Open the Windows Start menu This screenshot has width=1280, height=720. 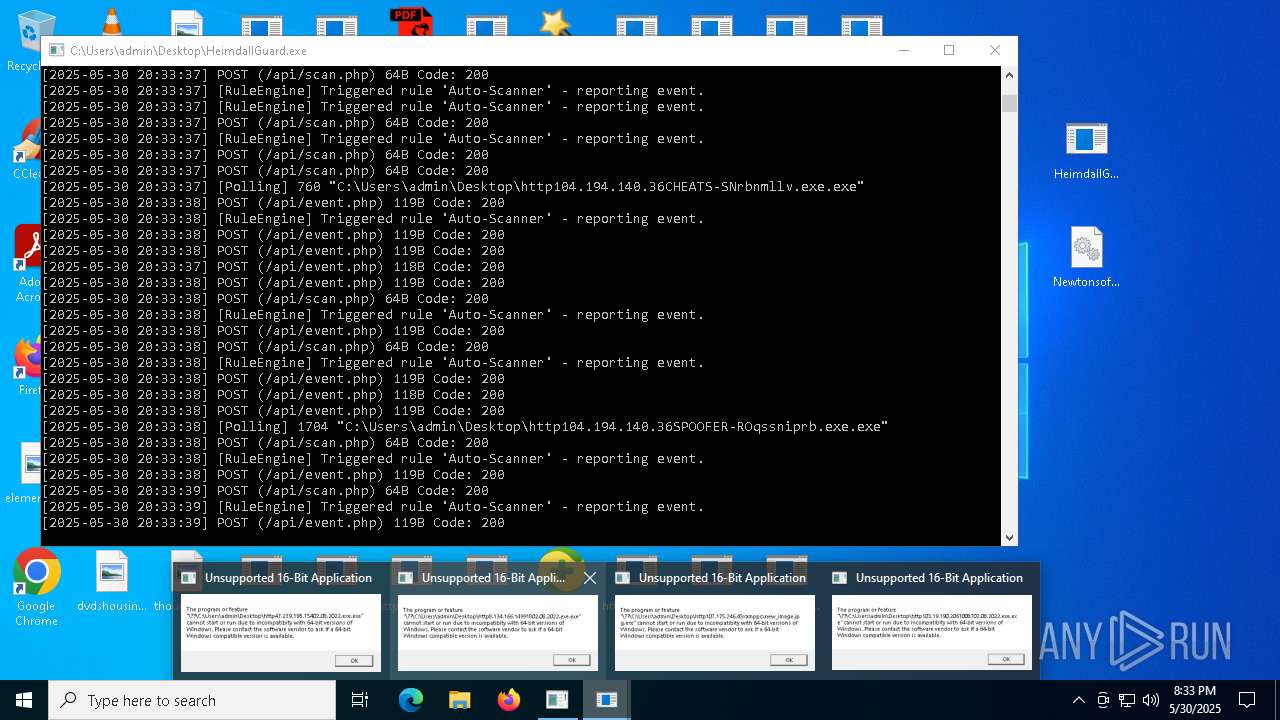point(24,700)
